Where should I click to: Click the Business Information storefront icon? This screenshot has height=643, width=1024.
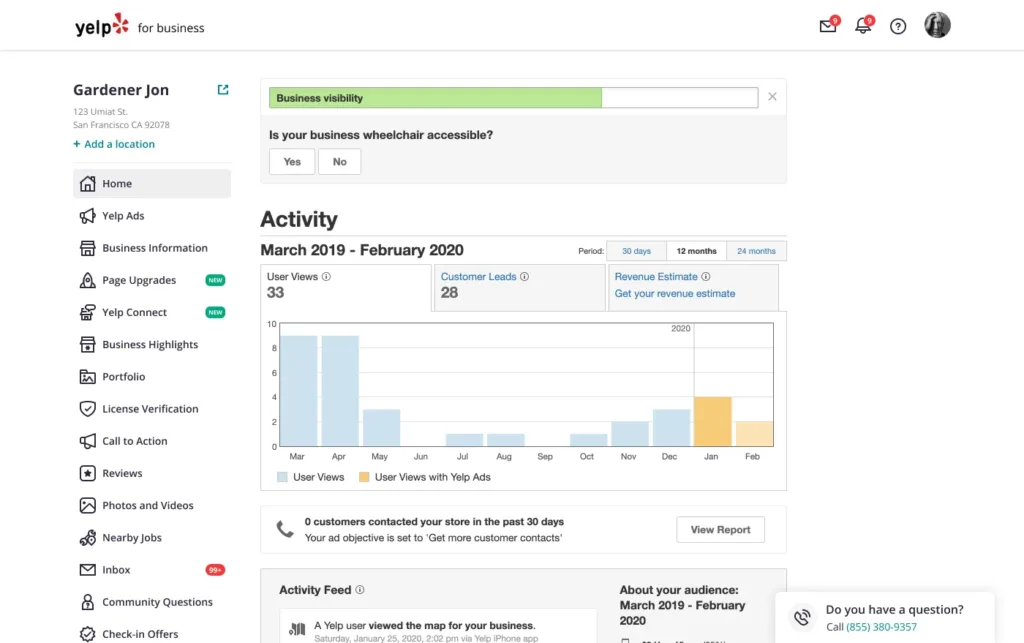point(88,248)
